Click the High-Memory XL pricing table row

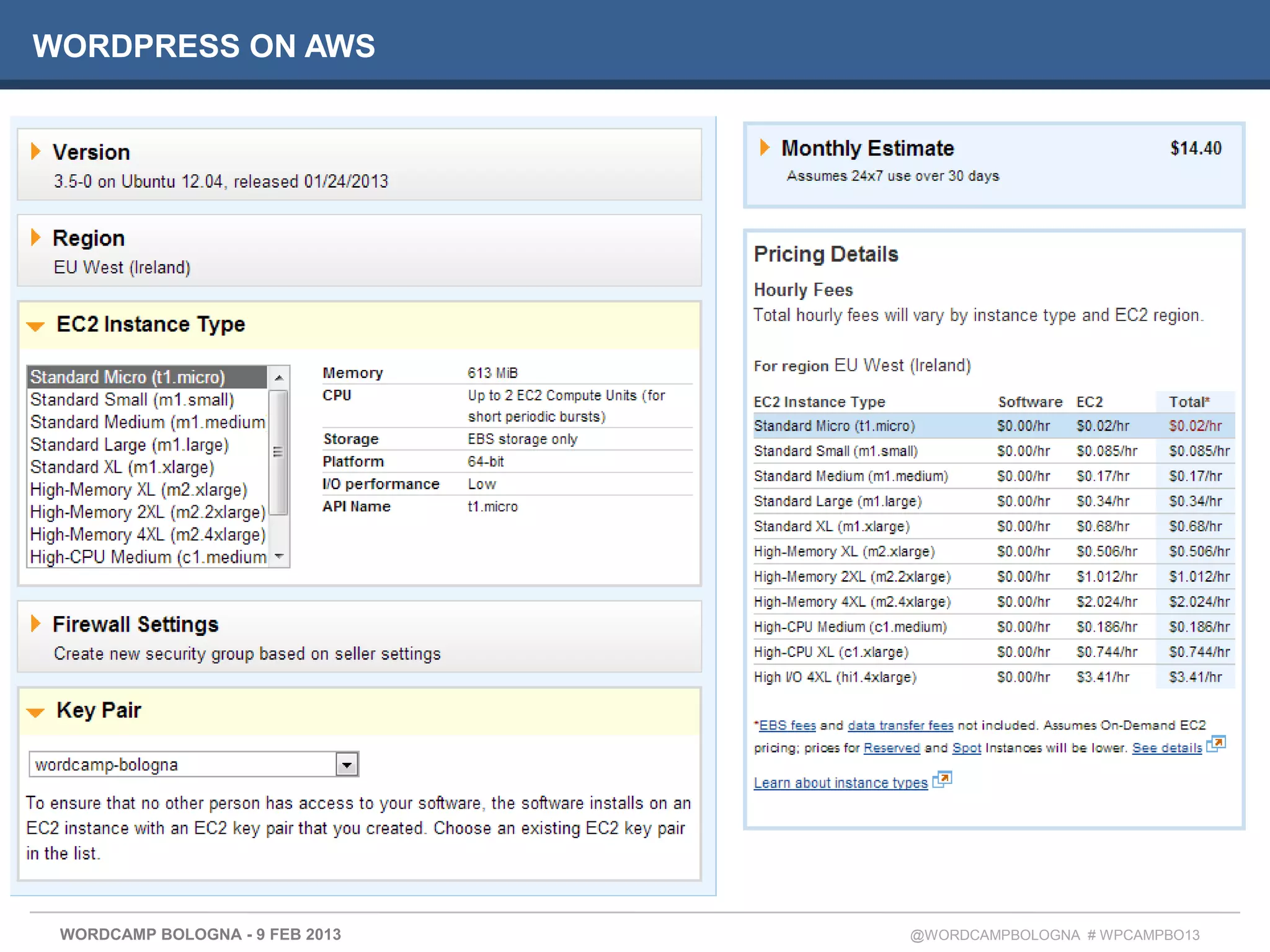click(994, 551)
